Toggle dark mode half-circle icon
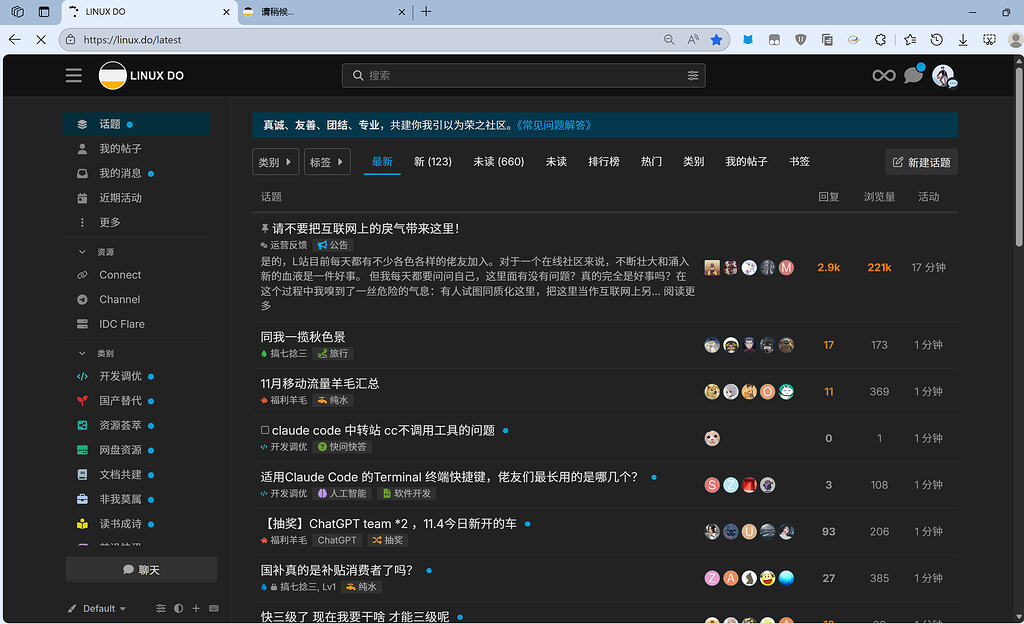This screenshot has height=624, width=1024. 178,608
